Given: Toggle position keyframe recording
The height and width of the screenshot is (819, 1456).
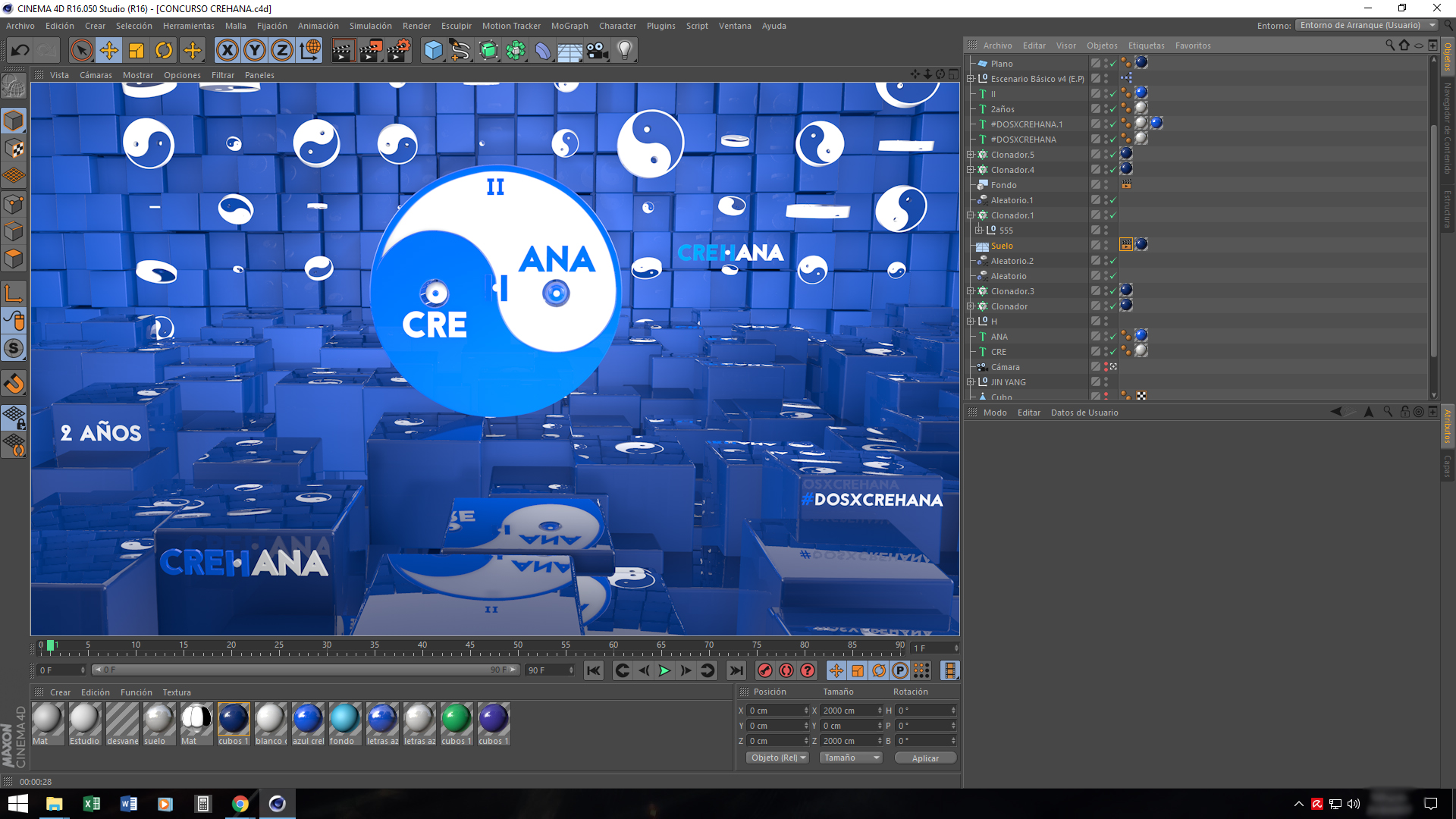Looking at the screenshot, I should (836, 670).
